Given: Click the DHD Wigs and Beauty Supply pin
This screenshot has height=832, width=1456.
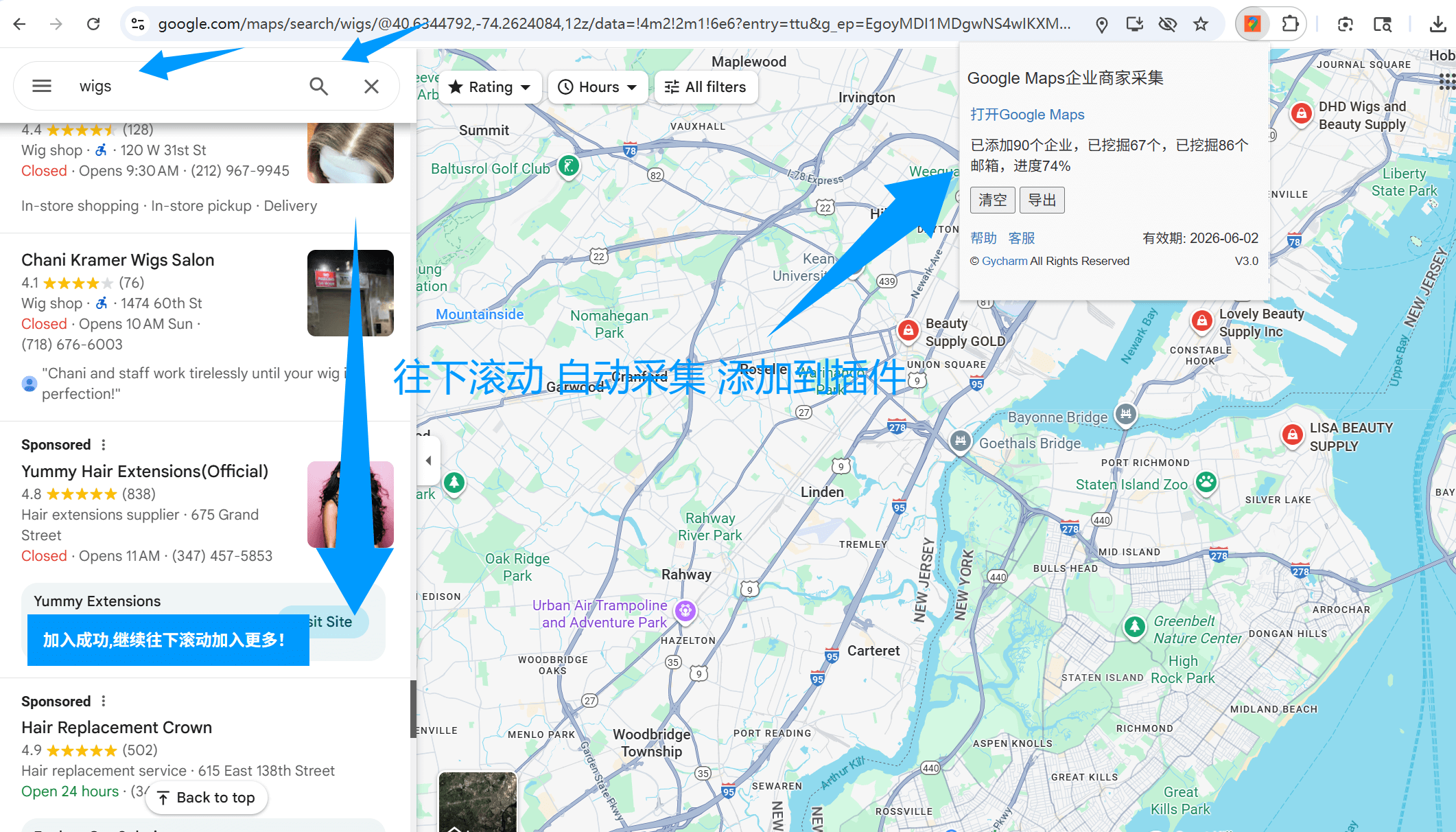Looking at the screenshot, I should point(1300,113).
